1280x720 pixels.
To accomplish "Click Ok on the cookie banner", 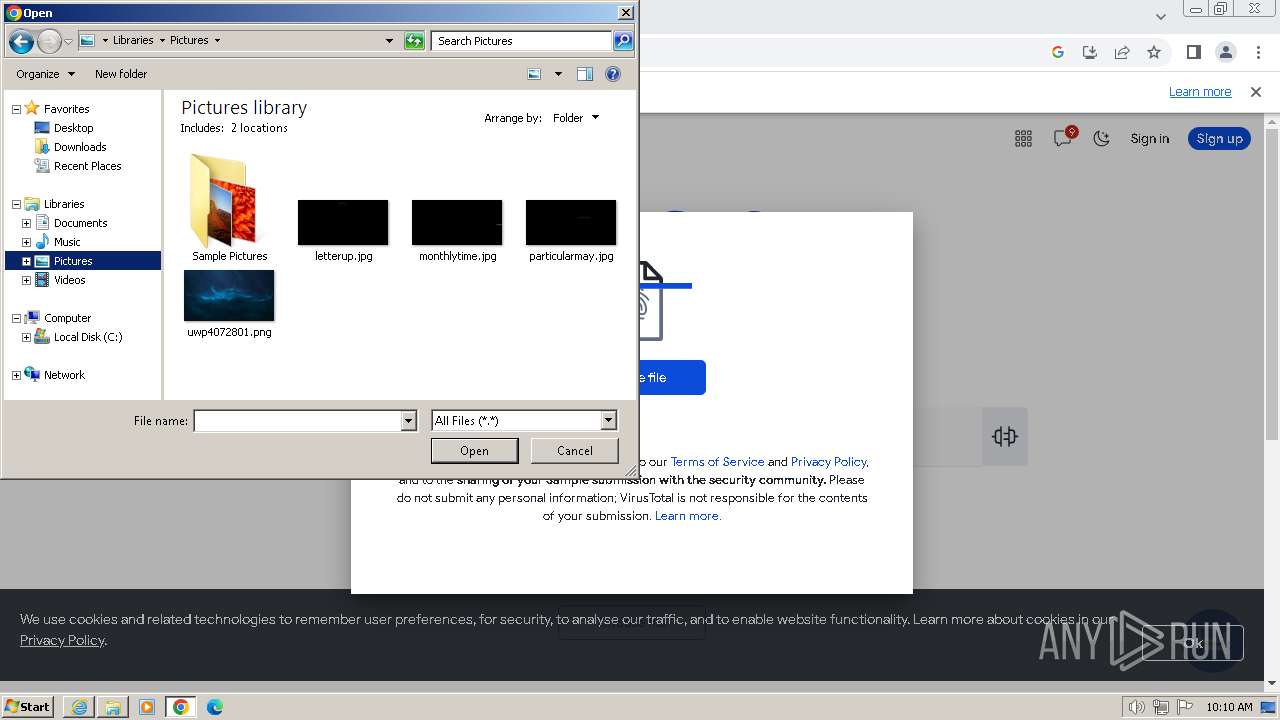I will (1192, 643).
